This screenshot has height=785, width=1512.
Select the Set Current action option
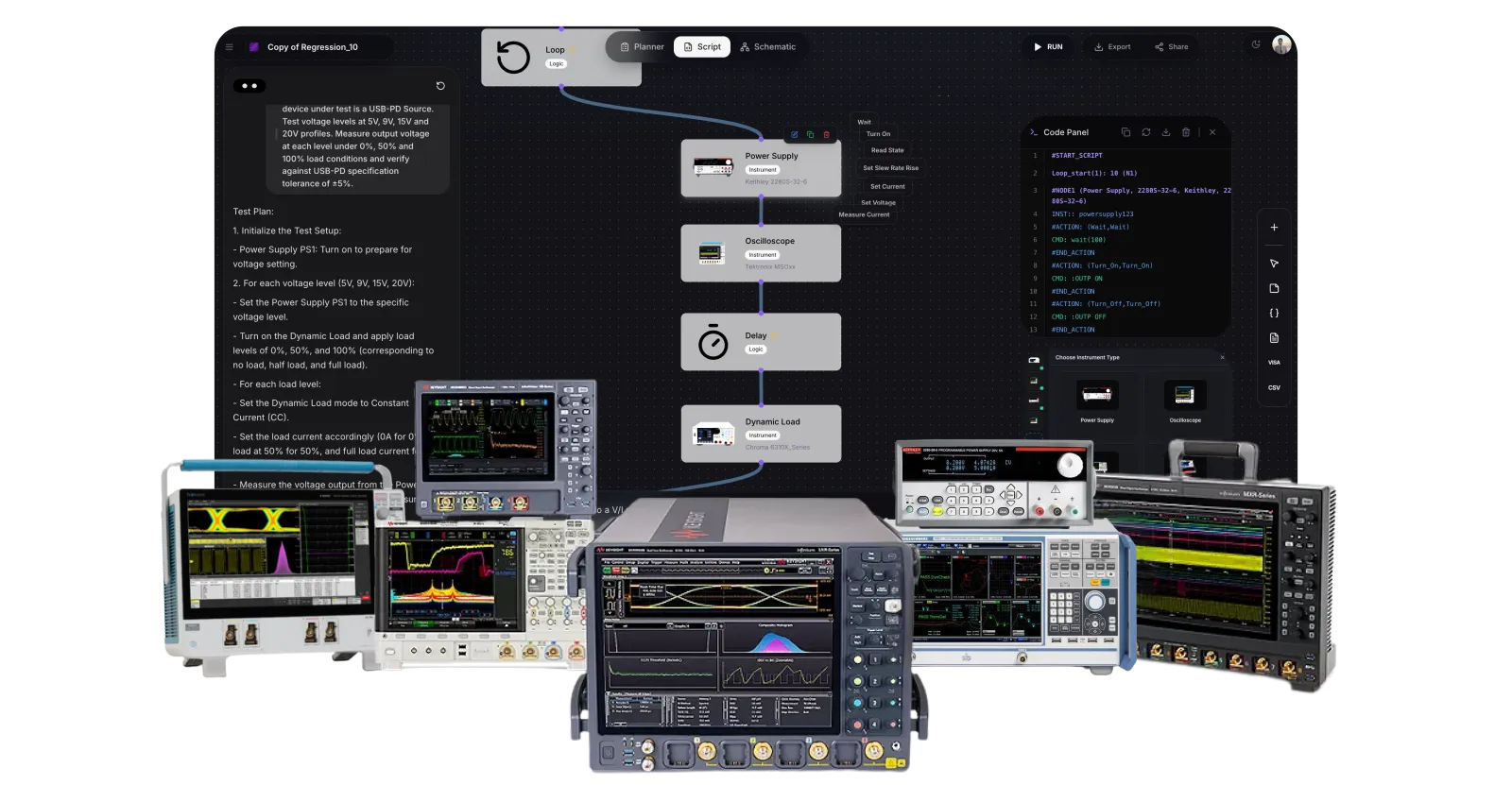coord(887,187)
